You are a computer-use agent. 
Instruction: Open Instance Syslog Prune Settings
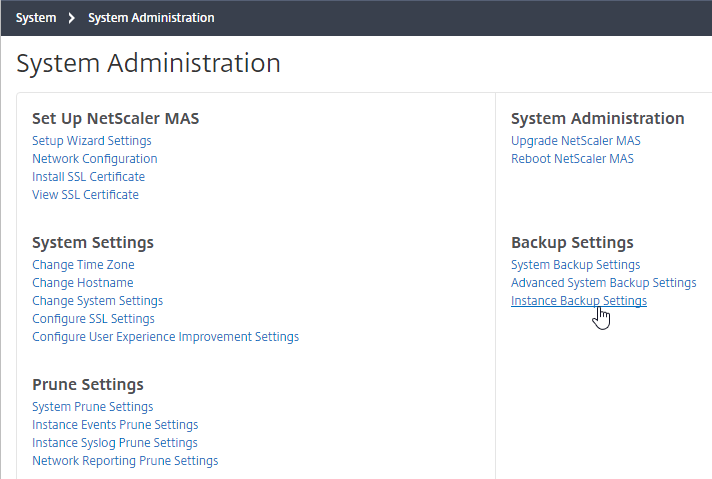pos(115,443)
